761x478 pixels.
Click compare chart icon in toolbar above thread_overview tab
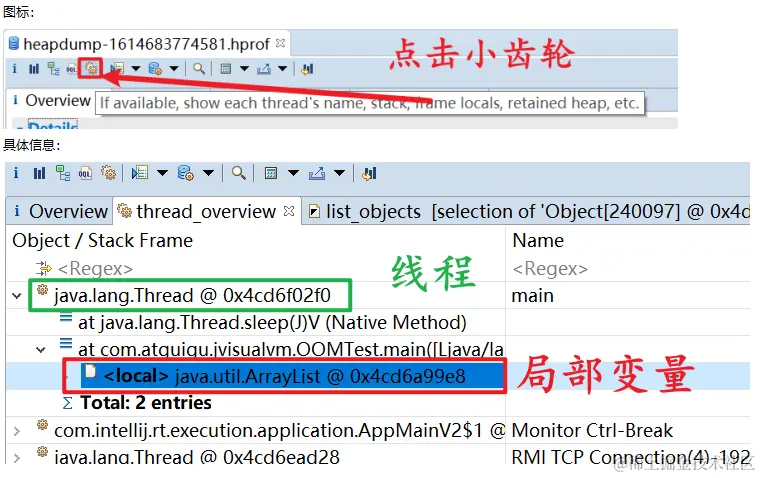[369, 173]
